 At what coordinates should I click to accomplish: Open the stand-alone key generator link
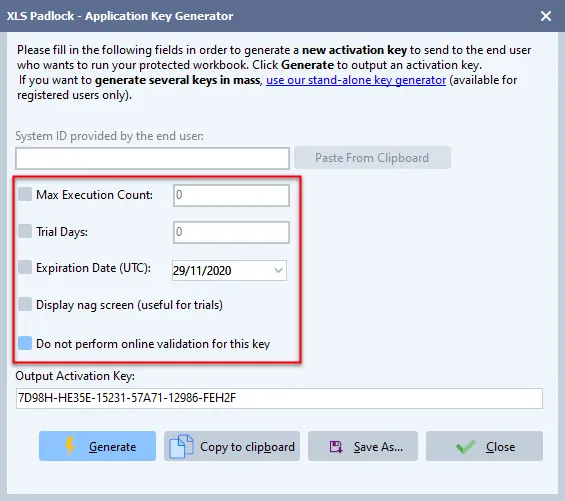point(356,80)
